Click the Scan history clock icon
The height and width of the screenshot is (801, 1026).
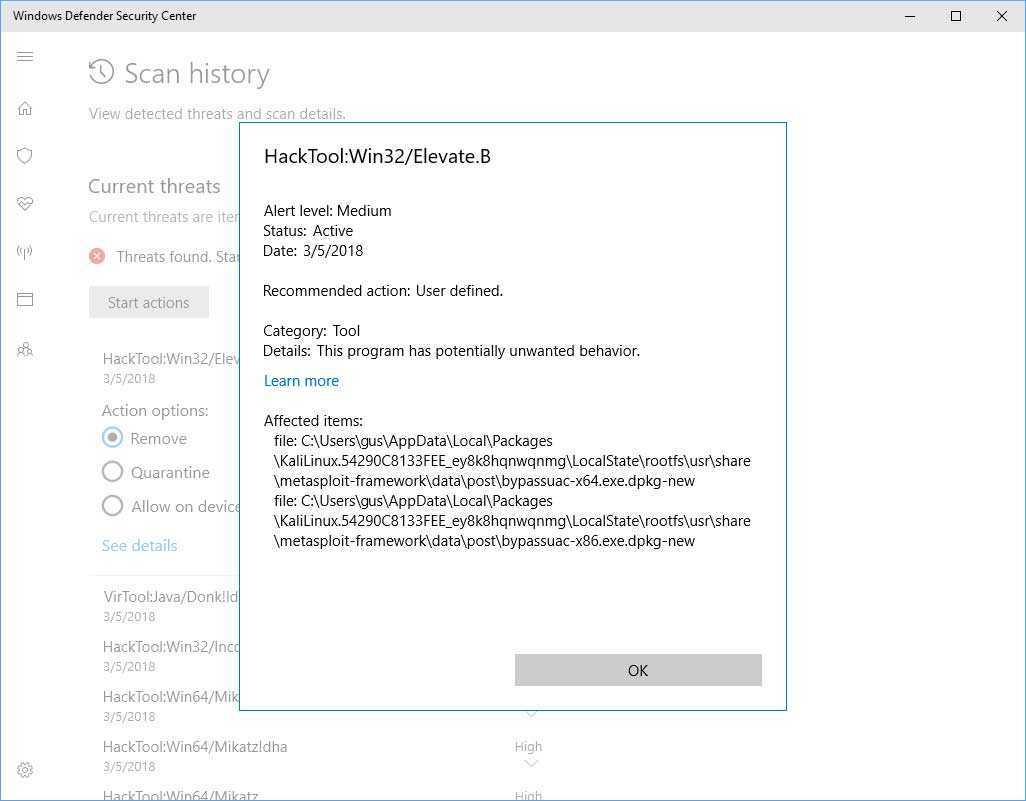[x=101, y=72]
